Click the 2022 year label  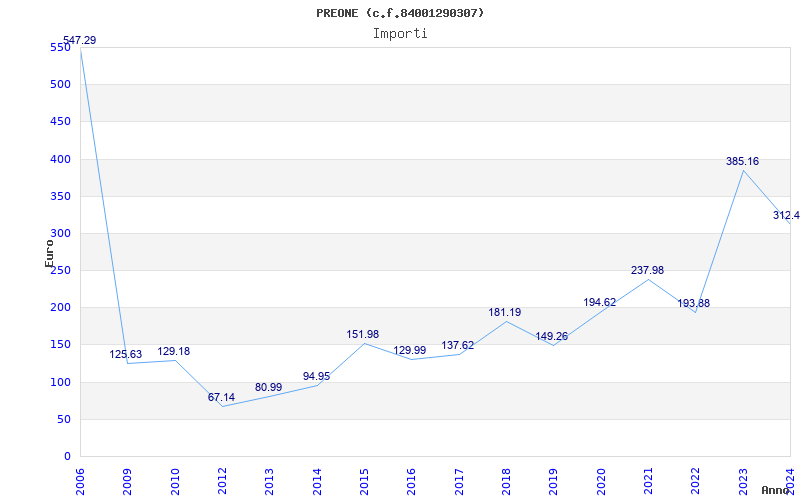tap(696, 482)
